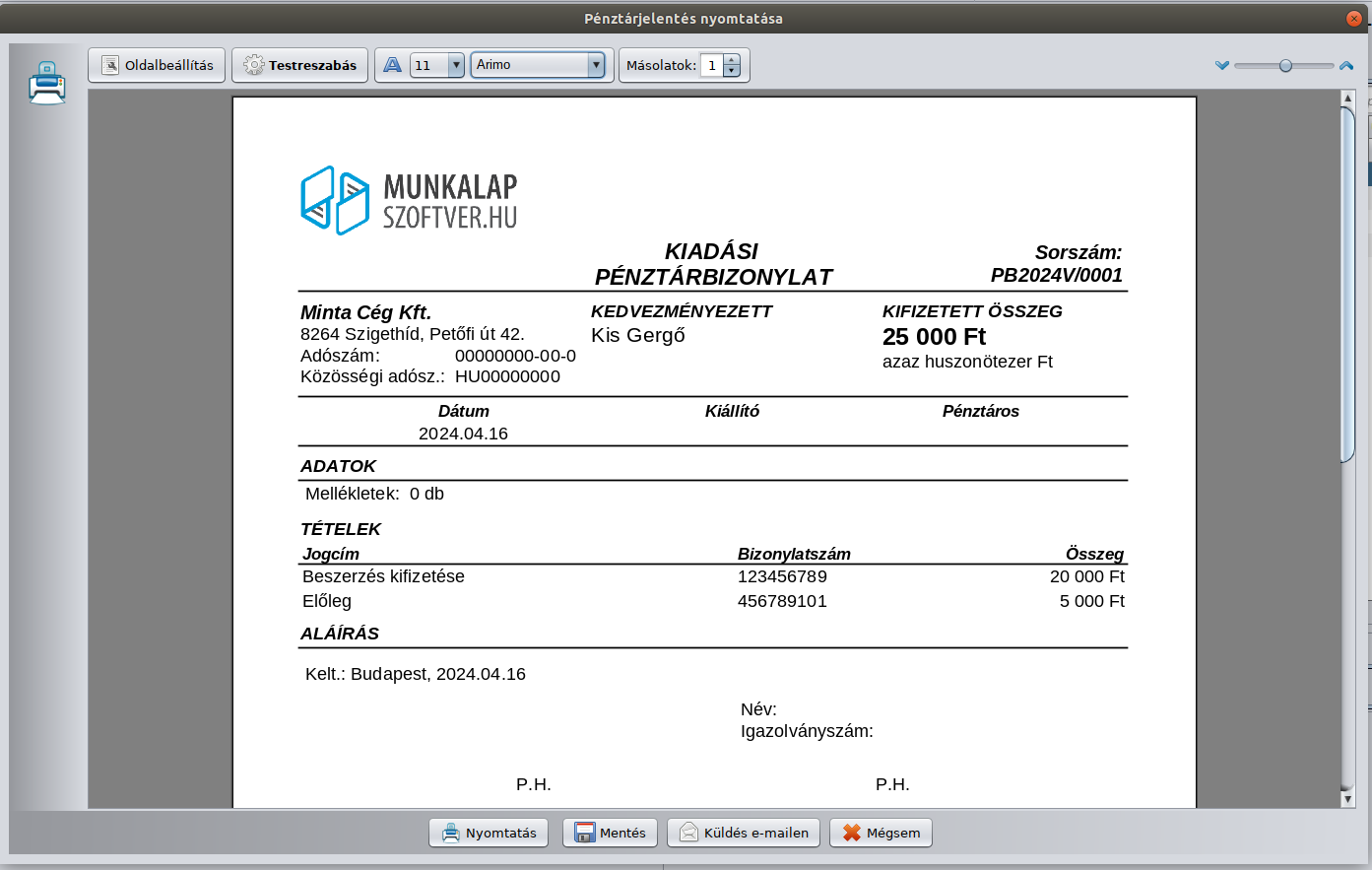
Task: Expand the font size 11 dropdown
Action: (455, 65)
